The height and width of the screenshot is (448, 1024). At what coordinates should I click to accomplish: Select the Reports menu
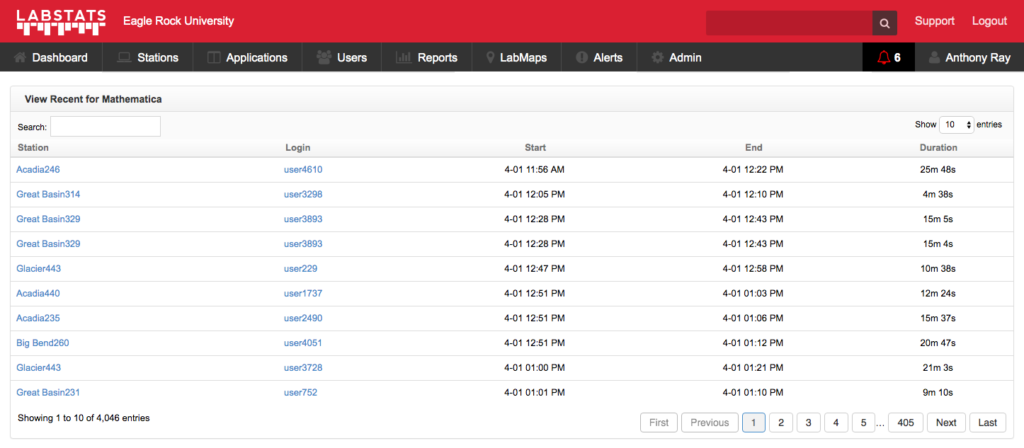pos(427,57)
